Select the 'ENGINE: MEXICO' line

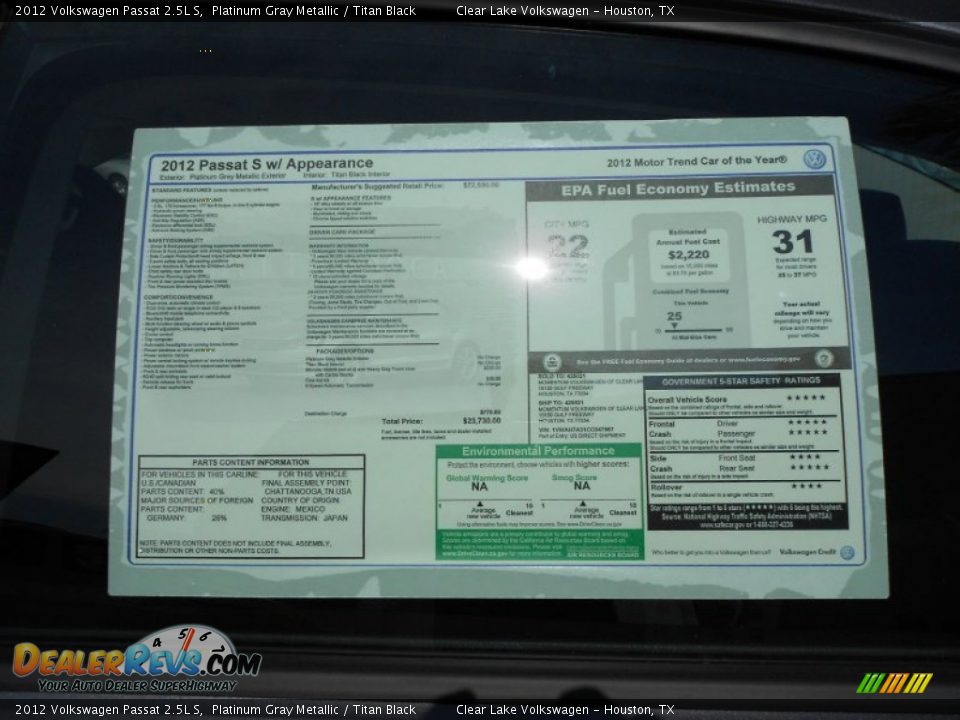[293, 509]
